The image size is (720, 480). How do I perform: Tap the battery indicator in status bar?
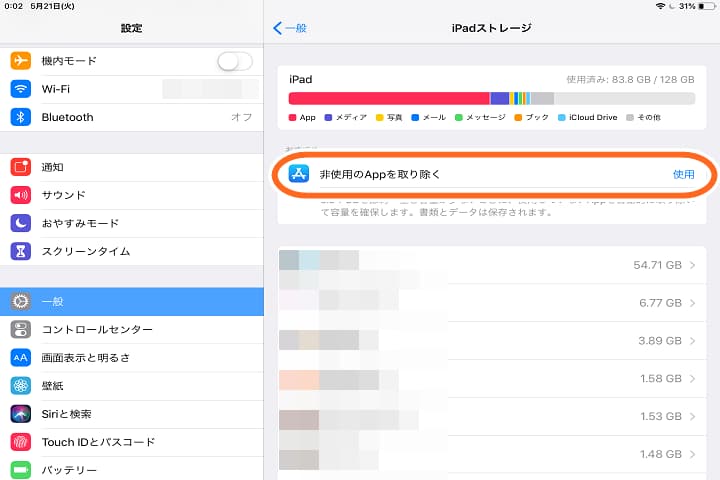706,6
